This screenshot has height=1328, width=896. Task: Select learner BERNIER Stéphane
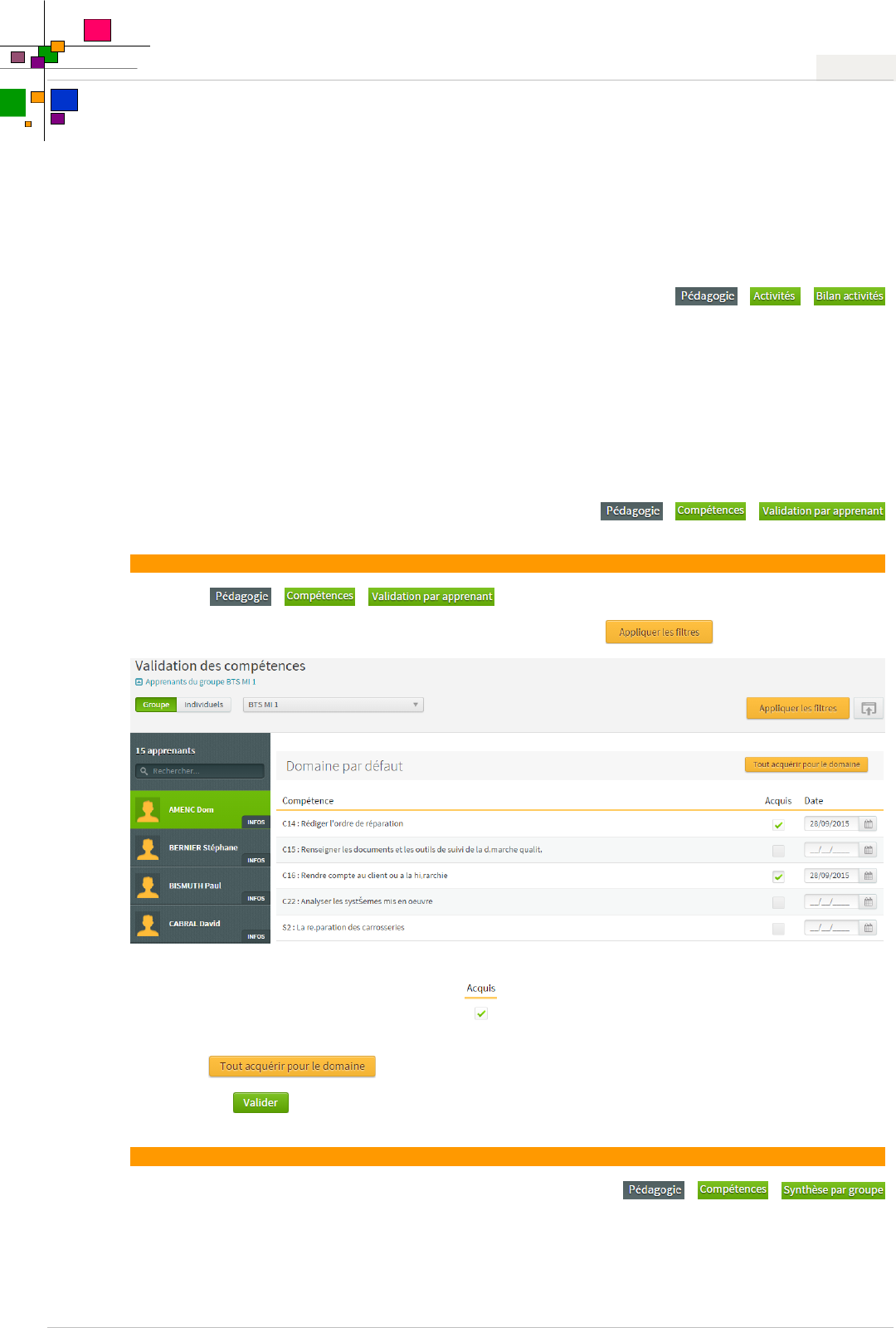[x=200, y=848]
